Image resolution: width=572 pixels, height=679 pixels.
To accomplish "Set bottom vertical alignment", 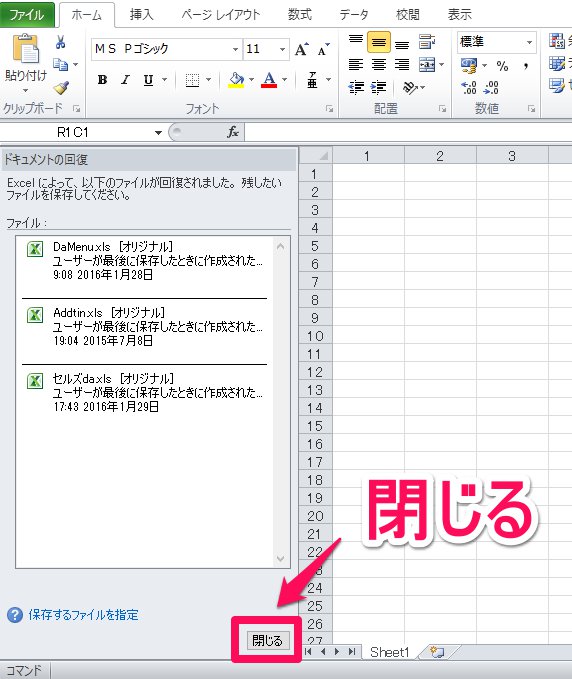I will click(402, 43).
